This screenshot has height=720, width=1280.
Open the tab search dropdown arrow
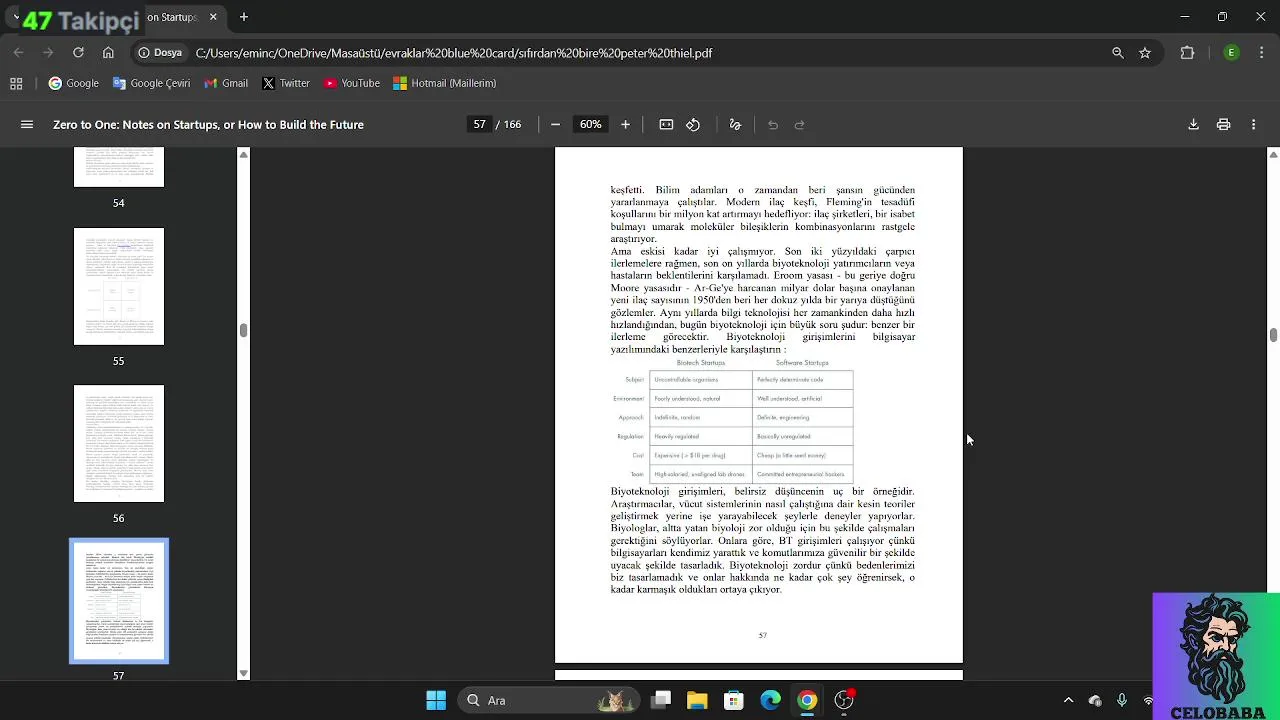[16, 17]
